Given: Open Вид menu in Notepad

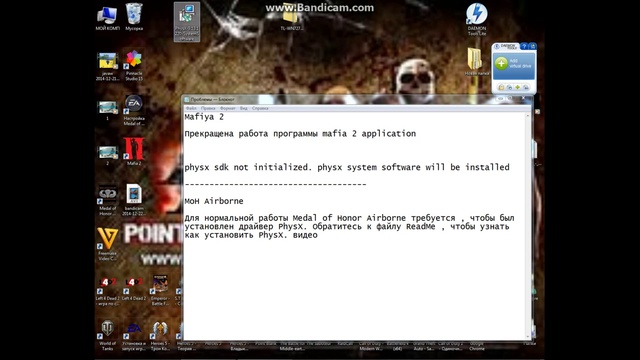Looking at the screenshot, I should (x=244, y=109).
